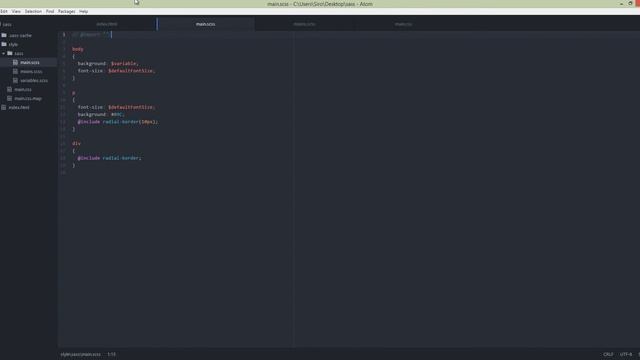This screenshot has height=360, width=640.
Task: Switch to the mixins.scss tab
Action: [x=304, y=24]
